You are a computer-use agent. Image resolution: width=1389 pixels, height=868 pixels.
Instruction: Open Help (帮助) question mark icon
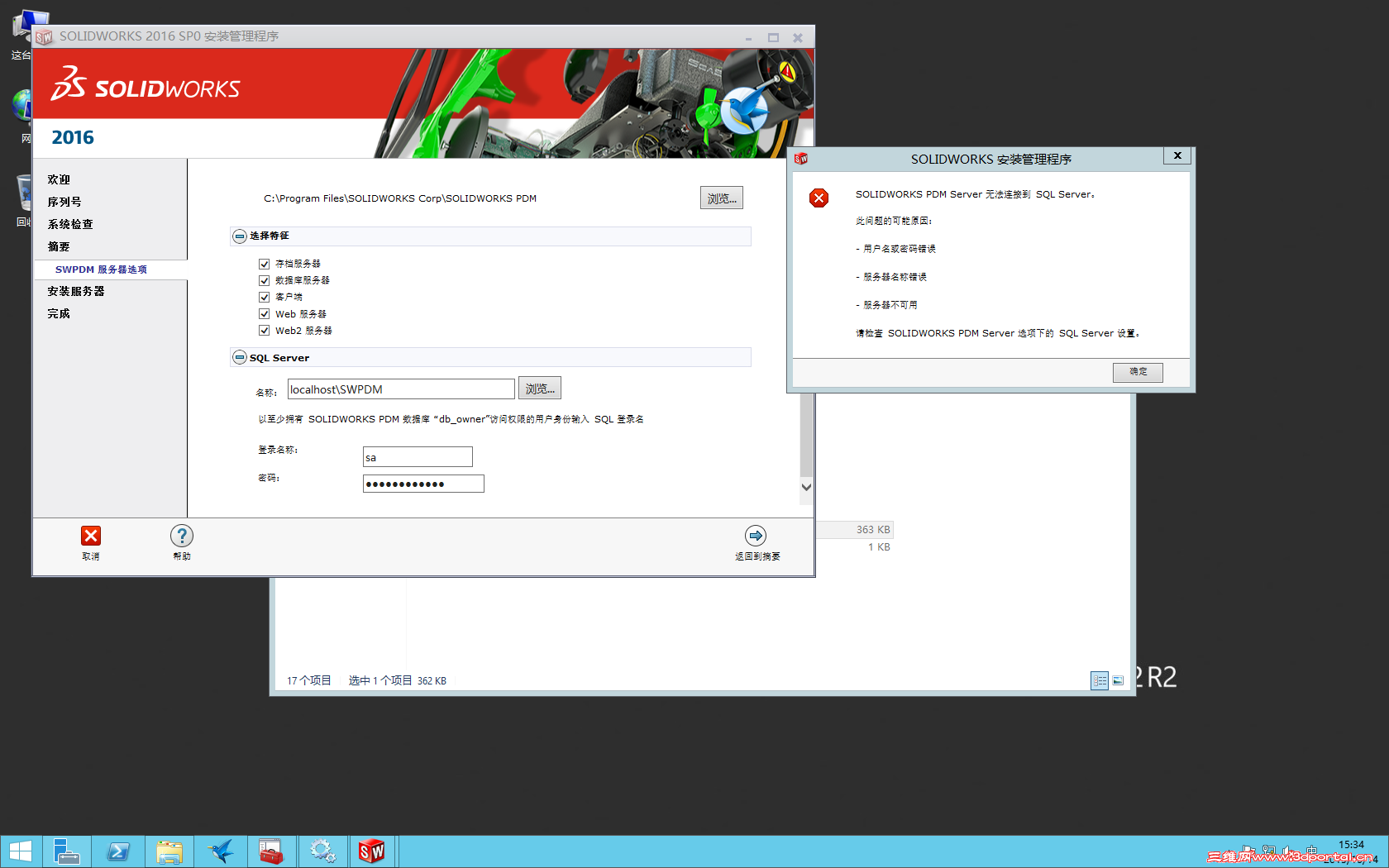pos(182,536)
